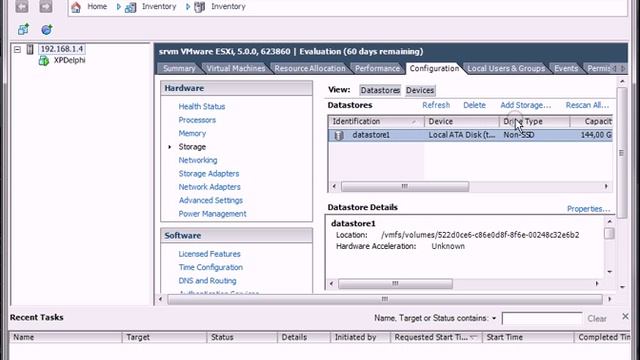
Task: Collapse the 192.168.1.4 tree node
Action: pos(17,49)
